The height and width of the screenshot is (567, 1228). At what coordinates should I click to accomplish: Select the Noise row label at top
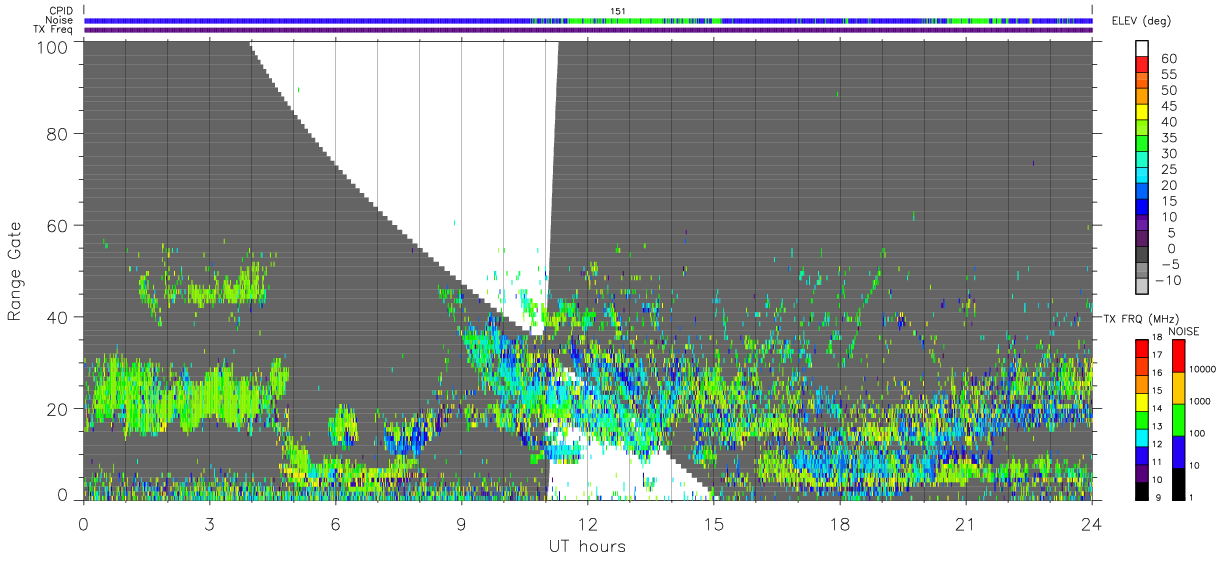coord(58,20)
